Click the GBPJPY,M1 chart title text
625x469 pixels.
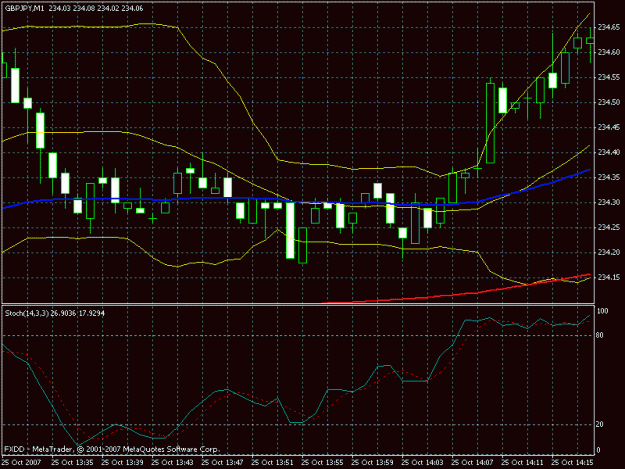tap(24, 8)
